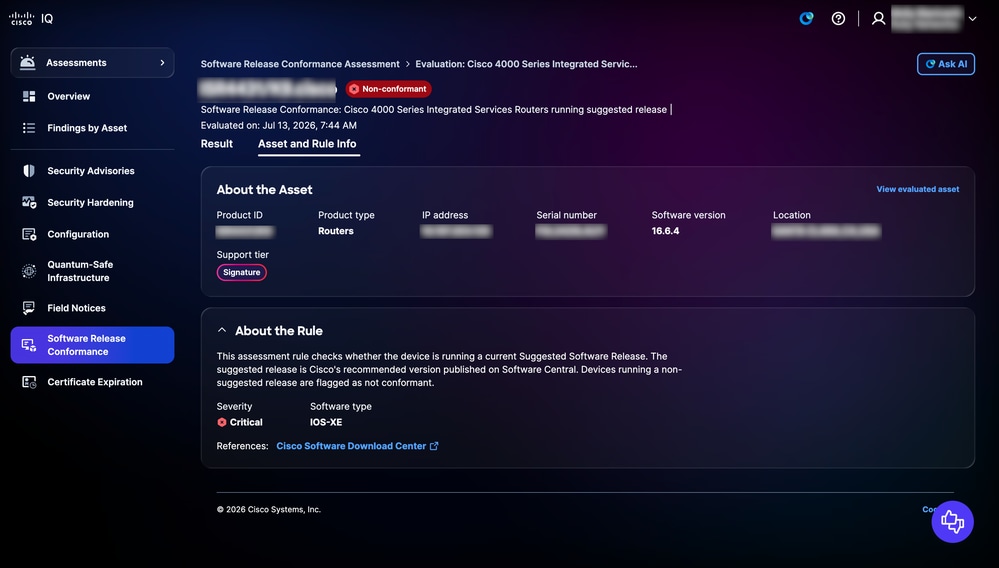Open Security Advisories page
Image resolution: width=999 pixels, height=568 pixels.
coord(92,171)
